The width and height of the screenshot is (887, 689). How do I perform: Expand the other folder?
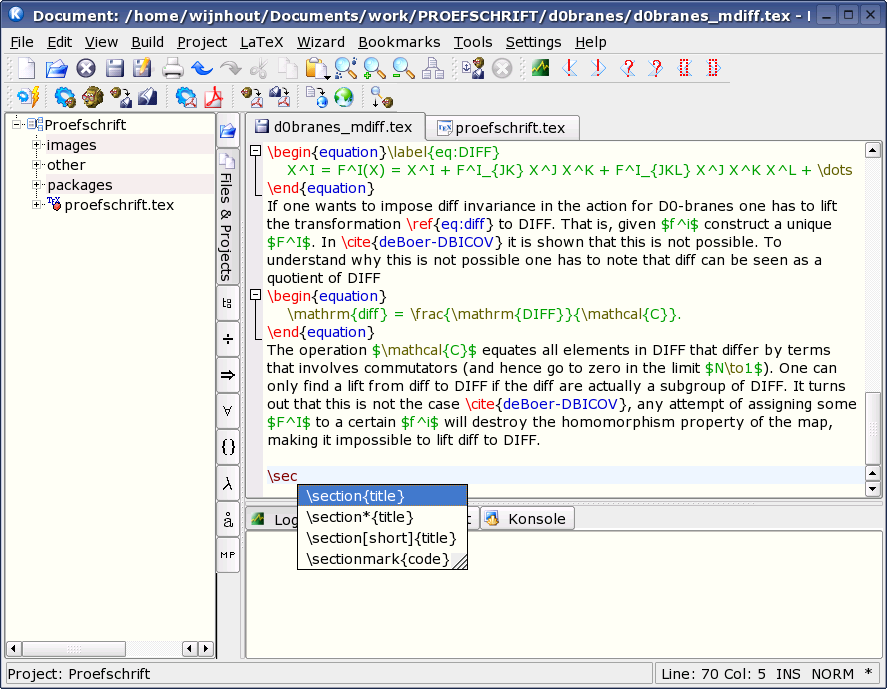pos(36,165)
